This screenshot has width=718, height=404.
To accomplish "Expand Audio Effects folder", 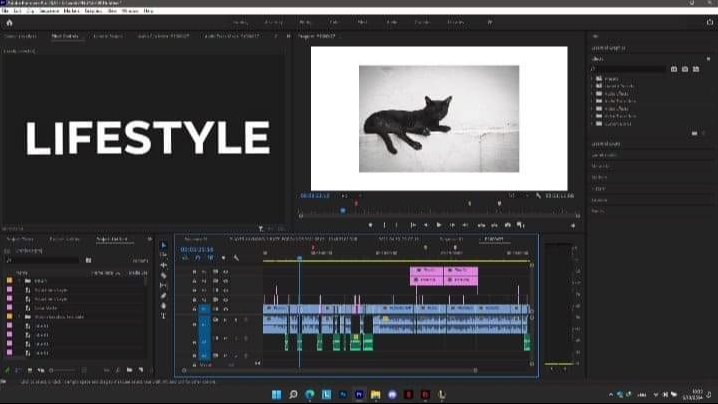I will [x=592, y=93].
